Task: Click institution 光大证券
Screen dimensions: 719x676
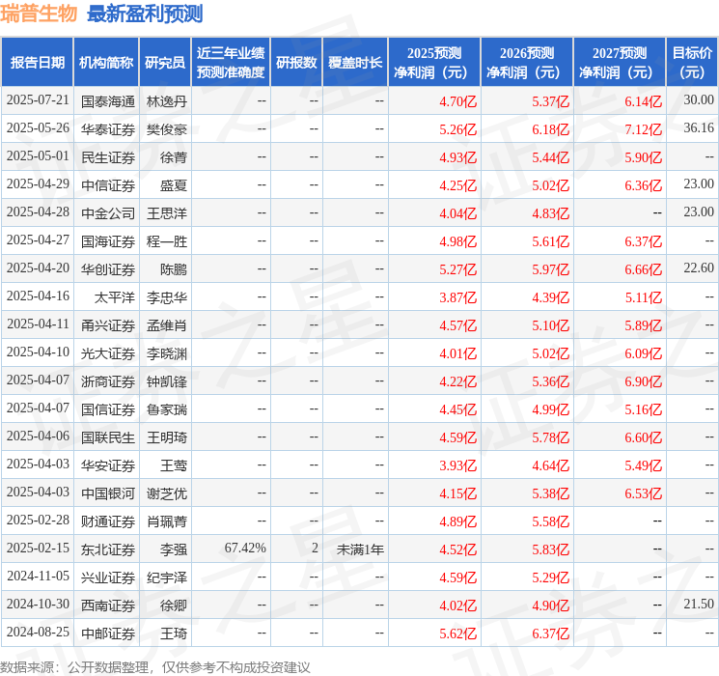Action: click(x=108, y=353)
